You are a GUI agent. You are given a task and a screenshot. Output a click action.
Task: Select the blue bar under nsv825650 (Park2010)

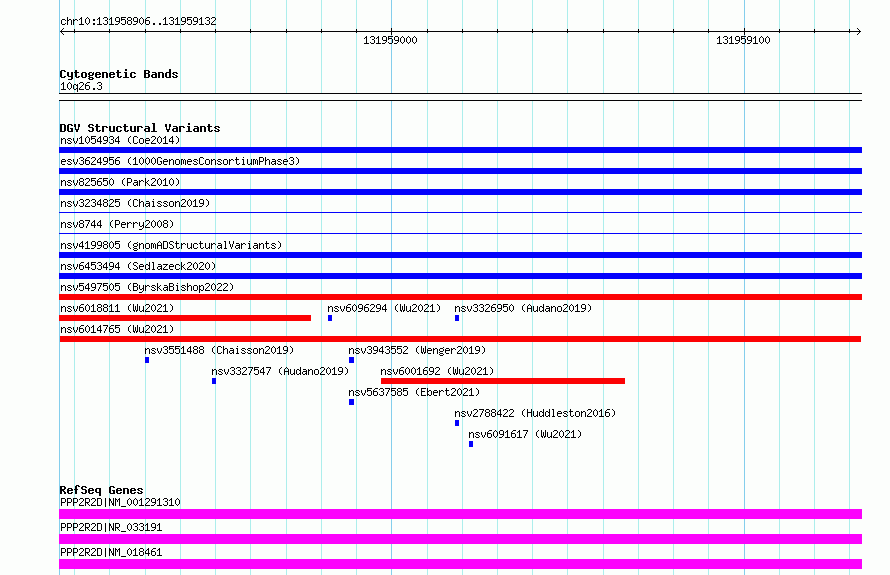pos(460,192)
